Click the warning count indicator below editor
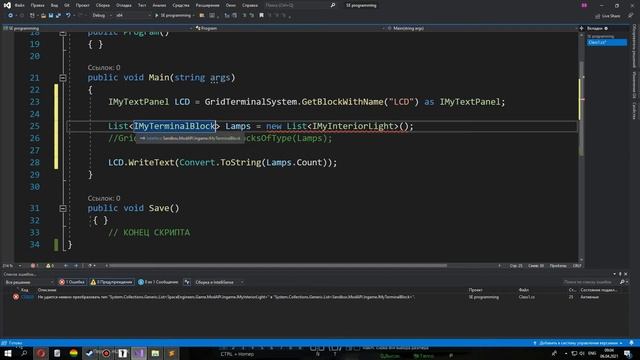 (x=50, y=266)
